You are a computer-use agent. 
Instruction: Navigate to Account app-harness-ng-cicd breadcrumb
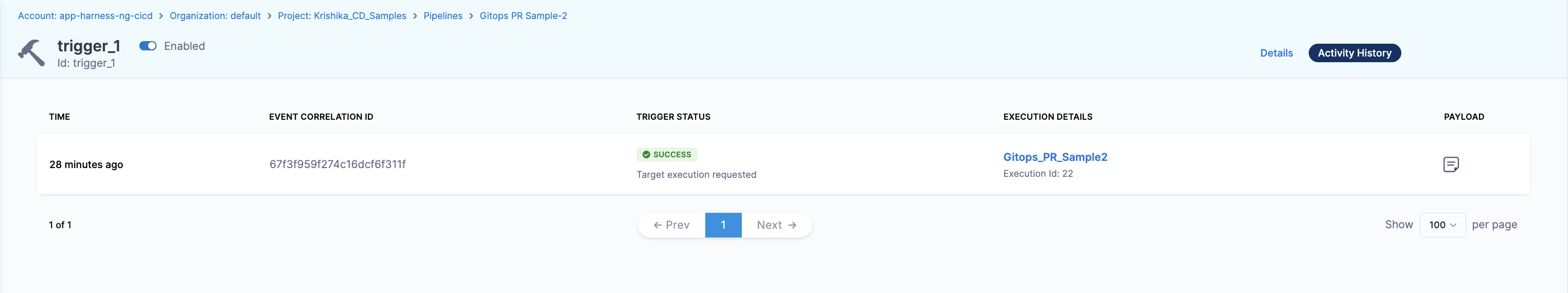tap(85, 16)
